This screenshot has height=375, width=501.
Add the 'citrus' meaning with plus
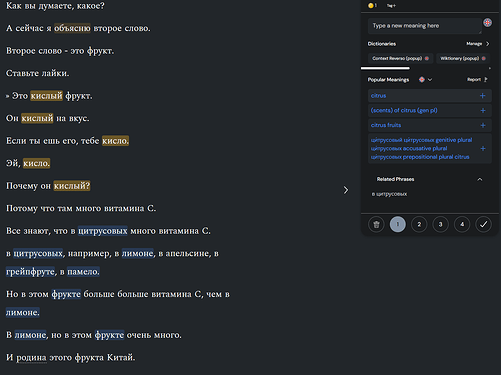point(482,96)
